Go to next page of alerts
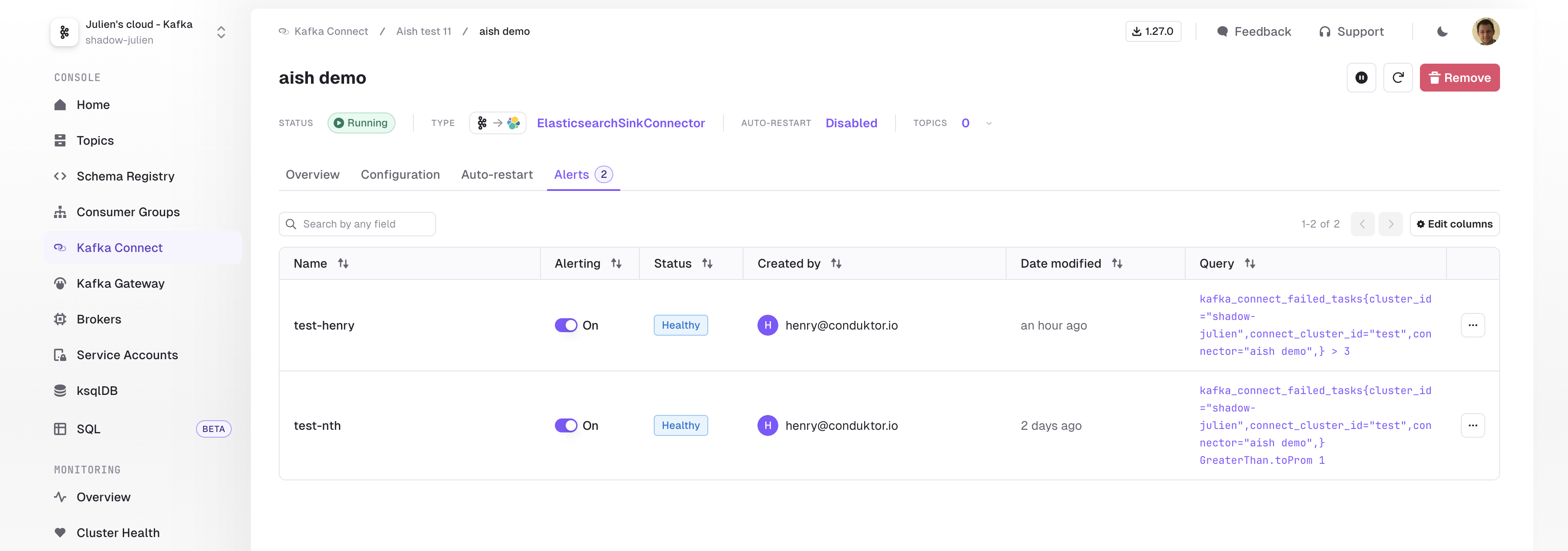Image resolution: width=1568 pixels, height=551 pixels. pyautogui.click(x=1390, y=224)
